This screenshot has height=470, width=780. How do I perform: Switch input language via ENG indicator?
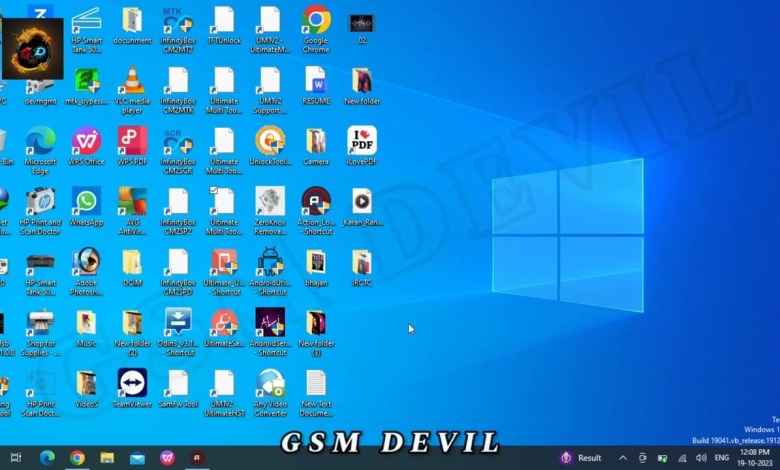[720, 458]
